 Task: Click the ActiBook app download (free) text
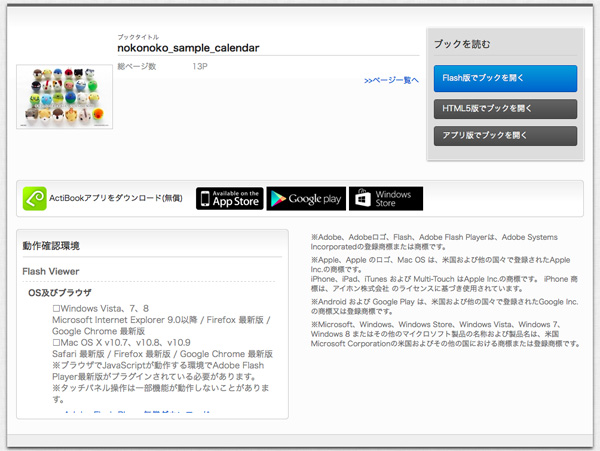(116, 199)
